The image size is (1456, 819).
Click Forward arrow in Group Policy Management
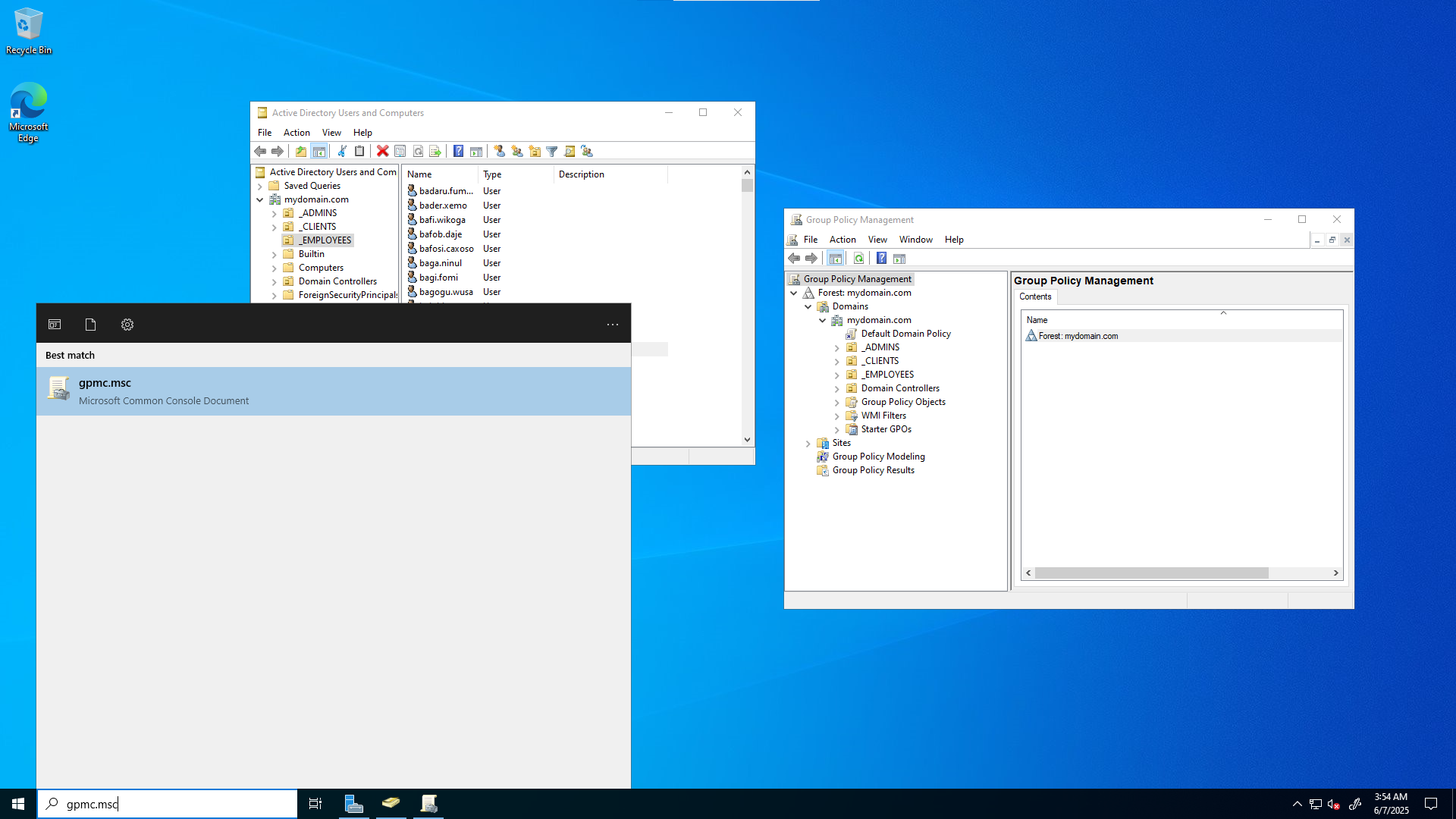tap(811, 259)
